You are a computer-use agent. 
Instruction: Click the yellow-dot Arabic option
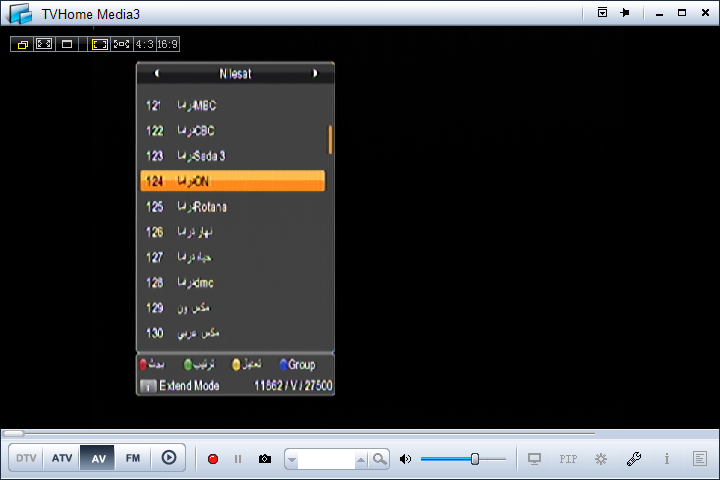coord(247,364)
